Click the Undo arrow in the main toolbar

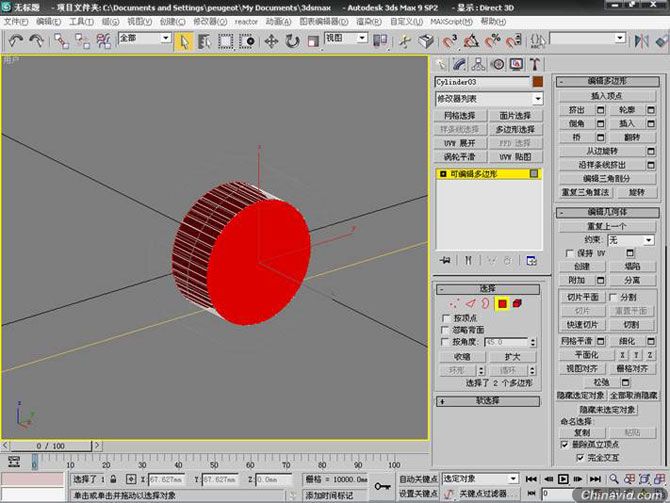[16, 41]
